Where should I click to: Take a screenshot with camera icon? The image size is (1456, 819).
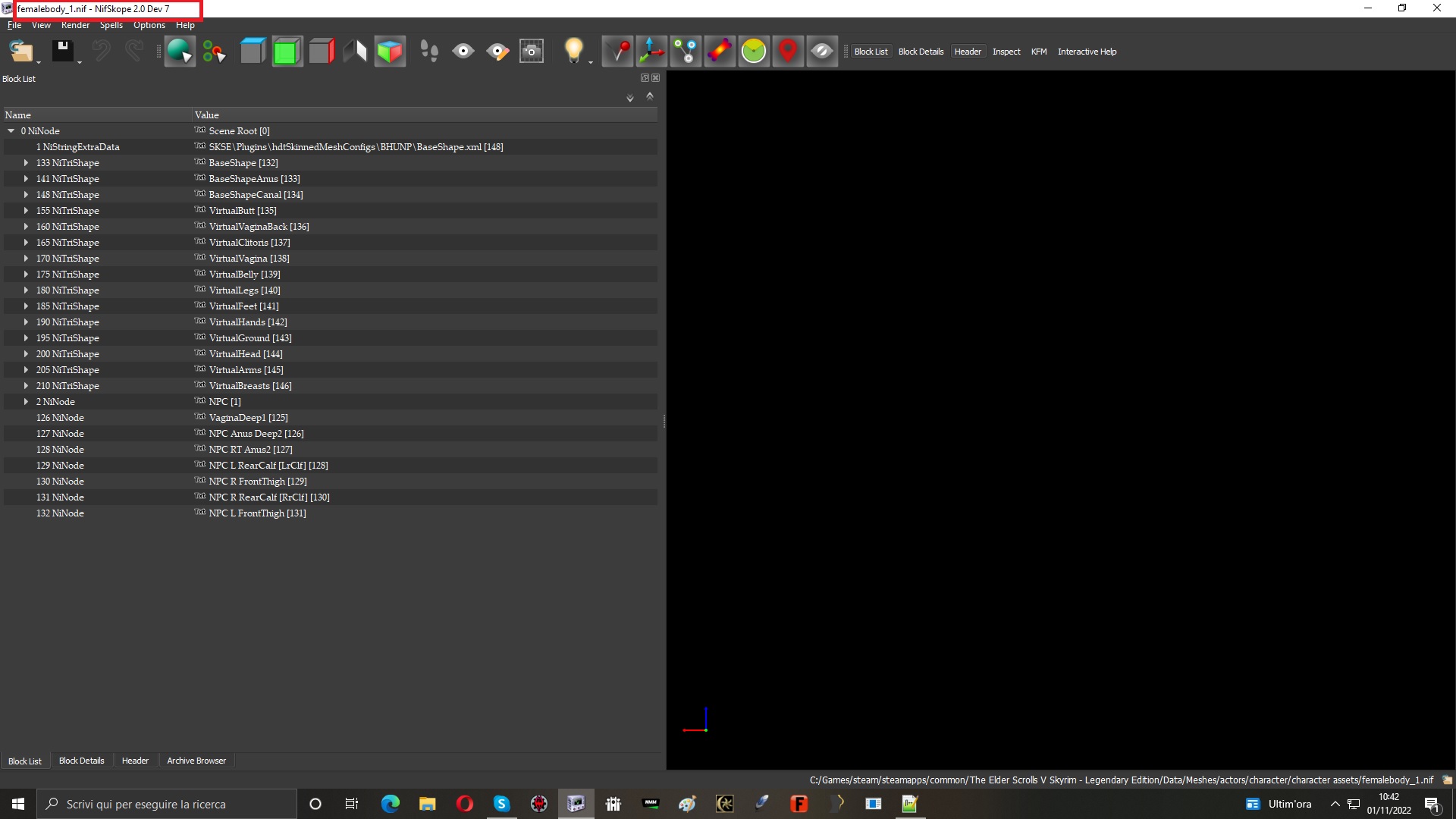532,52
